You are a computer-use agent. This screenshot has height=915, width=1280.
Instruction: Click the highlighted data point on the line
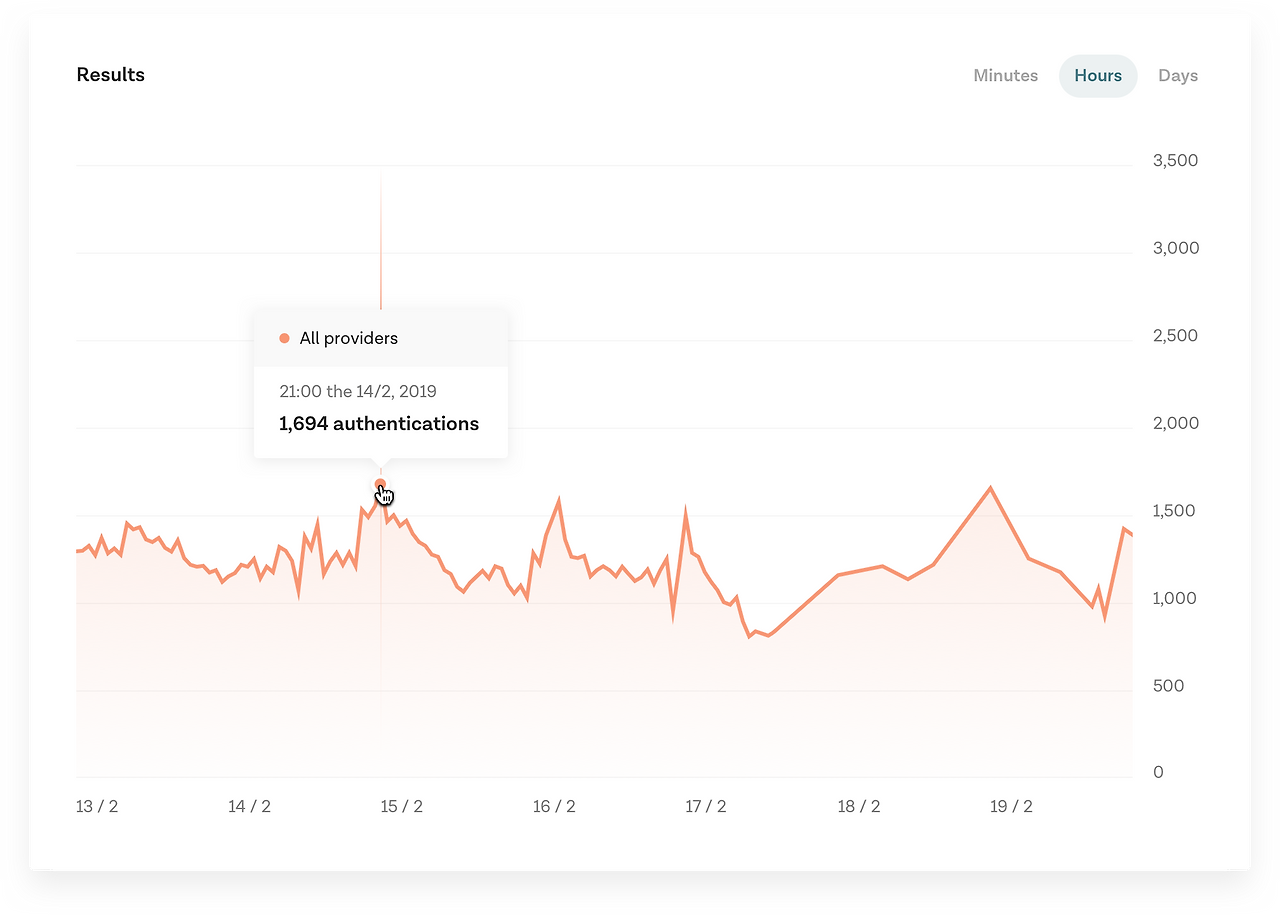(380, 484)
